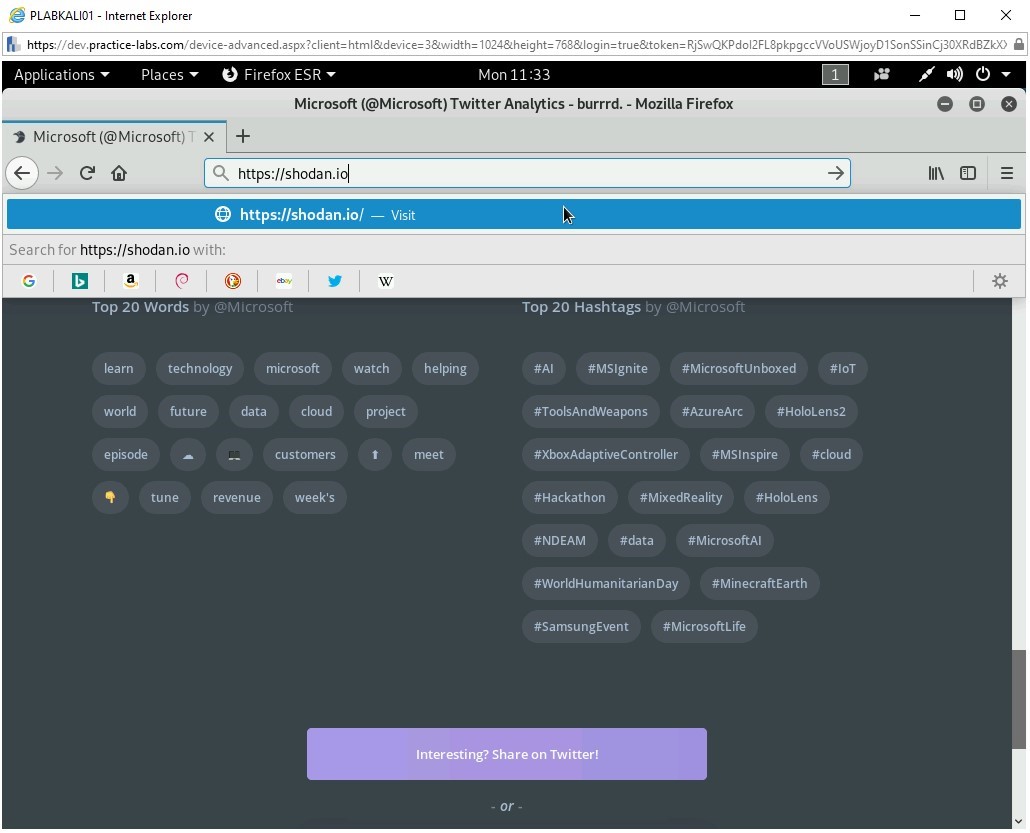Open the search engine settings gear

(x=999, y=281)
